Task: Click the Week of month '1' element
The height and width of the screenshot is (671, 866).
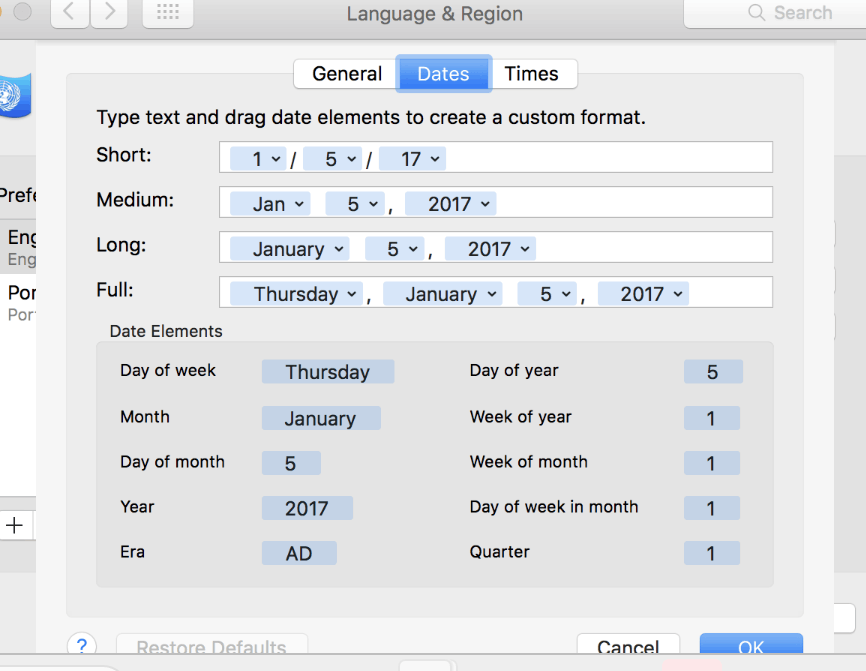Action: (711, 463)
